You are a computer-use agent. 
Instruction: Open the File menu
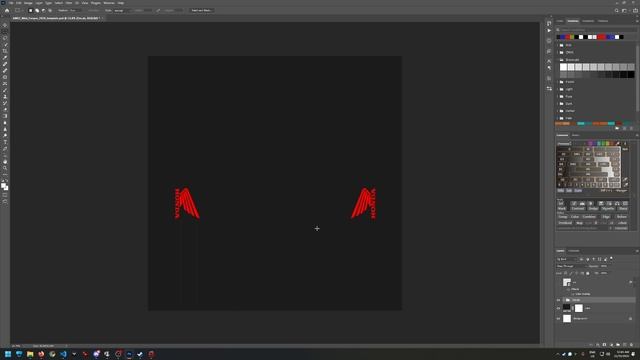point(11,3)
